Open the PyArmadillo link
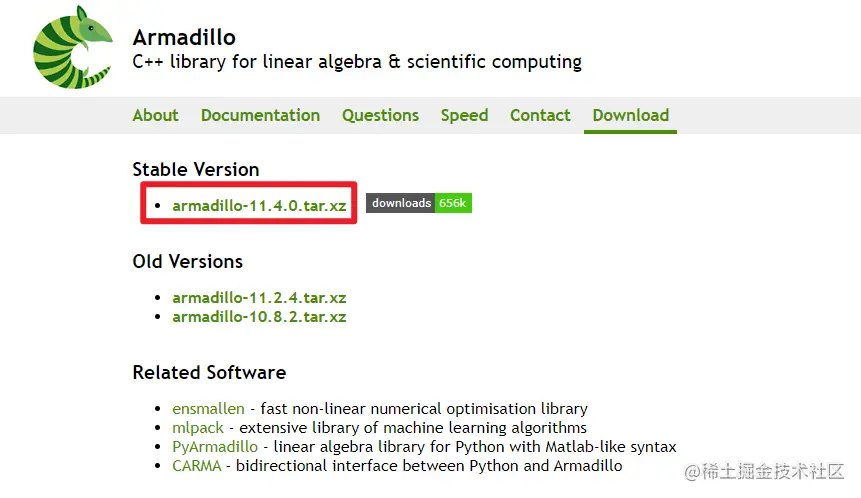This screenshot has height=498, width=861. [215, 446]
